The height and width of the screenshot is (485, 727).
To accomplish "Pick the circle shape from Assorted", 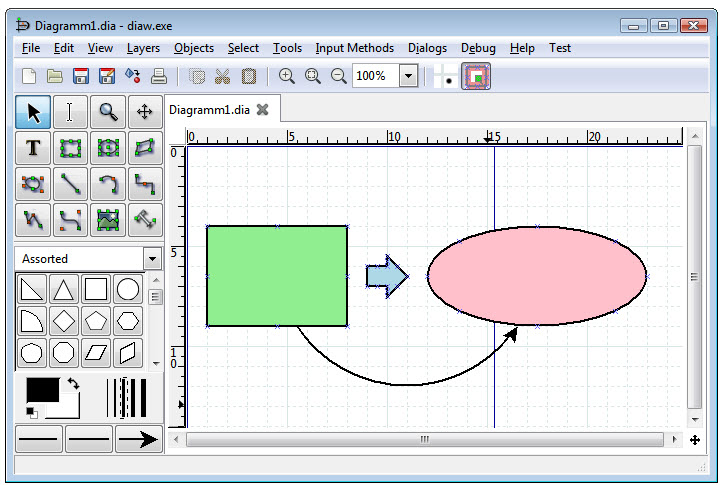I will [128, 289].
